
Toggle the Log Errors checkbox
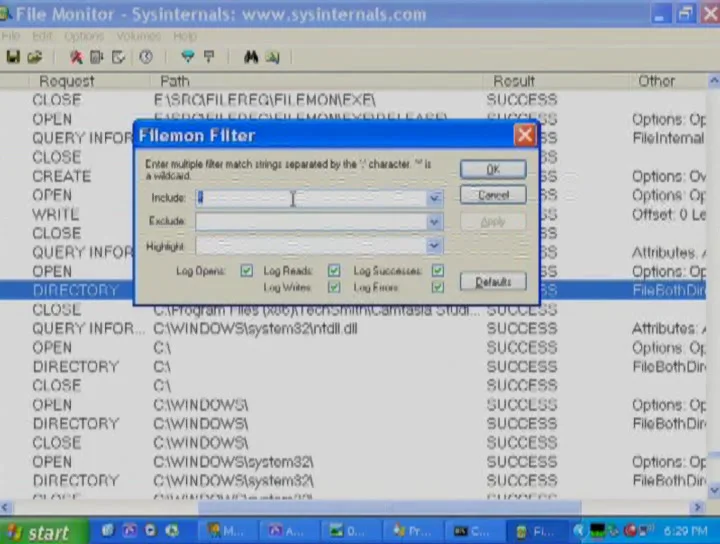pos(438,287)
